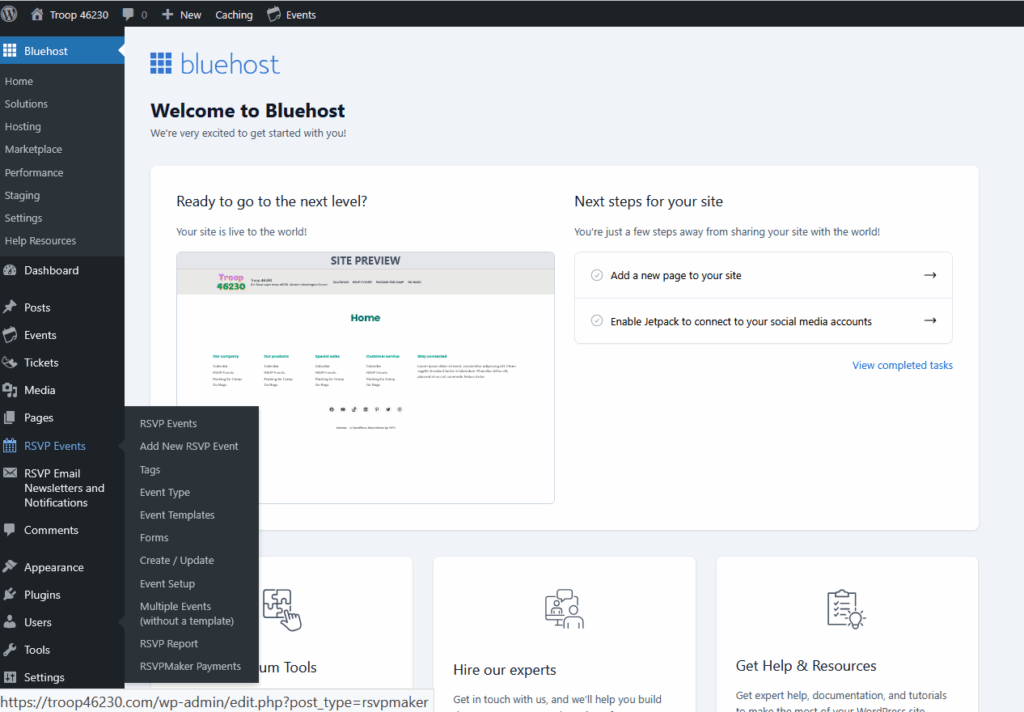Open Solutions under Bluehost menu
Viewport: 1024px width, 712px height.
click(x=26, y=104)
